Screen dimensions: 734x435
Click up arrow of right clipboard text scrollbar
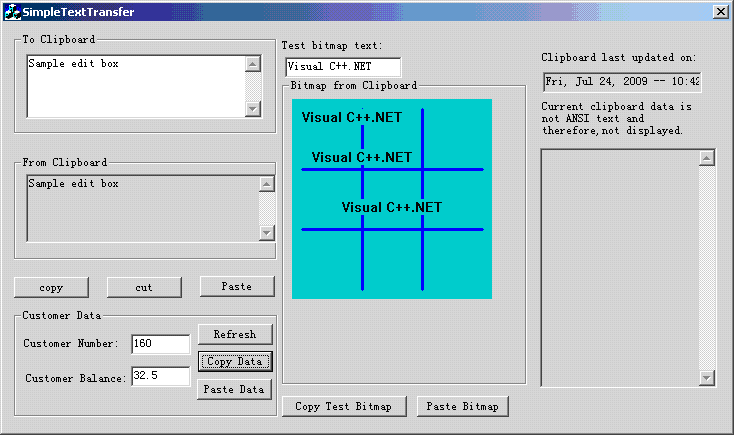tap(707, 158)
